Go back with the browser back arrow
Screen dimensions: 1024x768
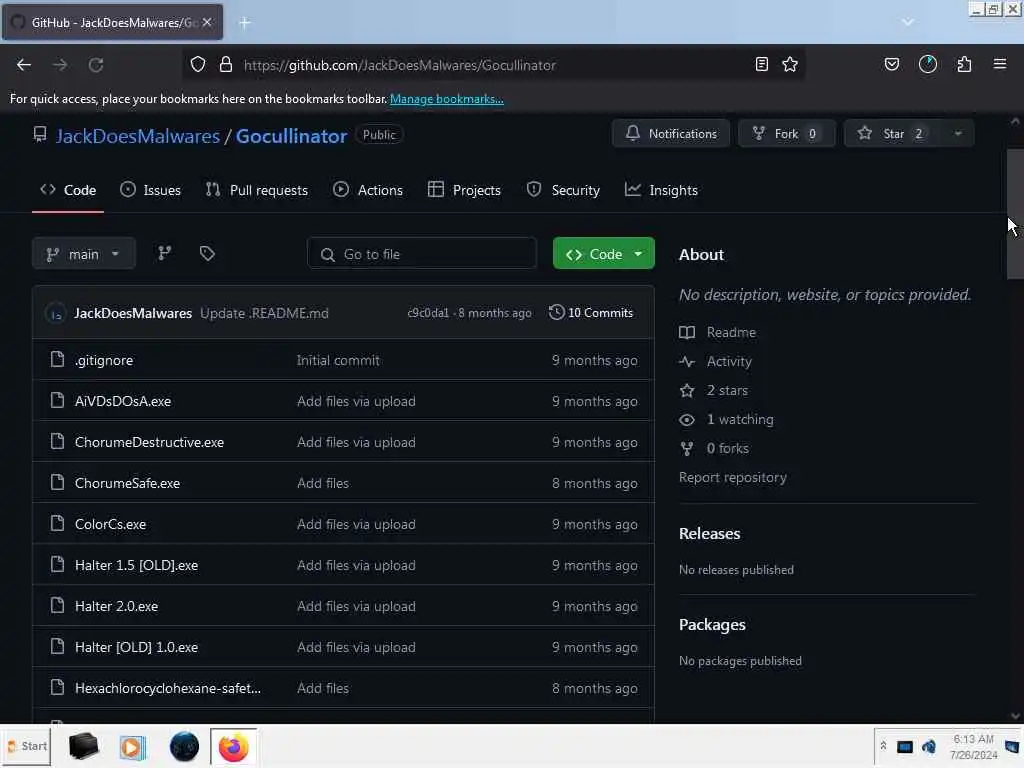[x=24, y=65]
